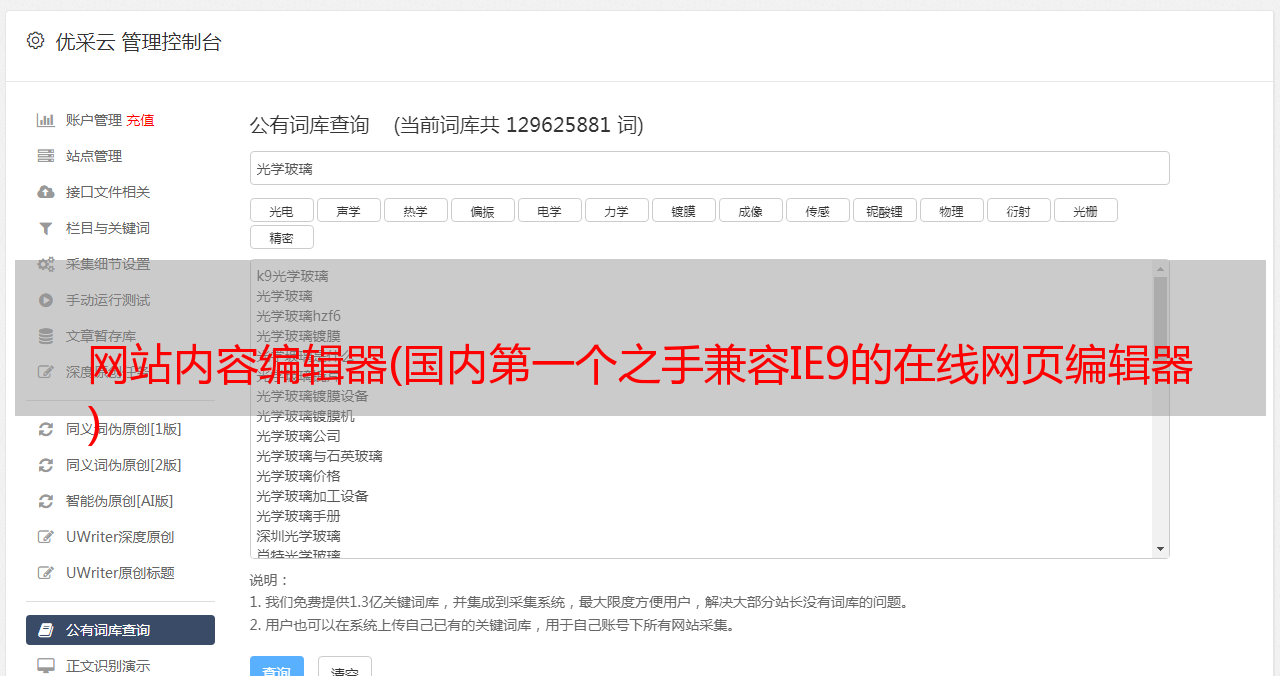Screen dimensions: 1280x676
Task: Select the 精密 tag button
Action: click(x=282, y=238)
